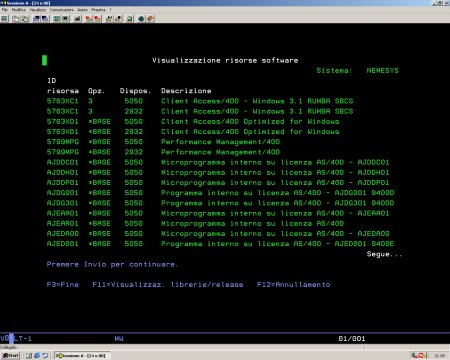Click the Copy toolbar icon

[15, 19]
